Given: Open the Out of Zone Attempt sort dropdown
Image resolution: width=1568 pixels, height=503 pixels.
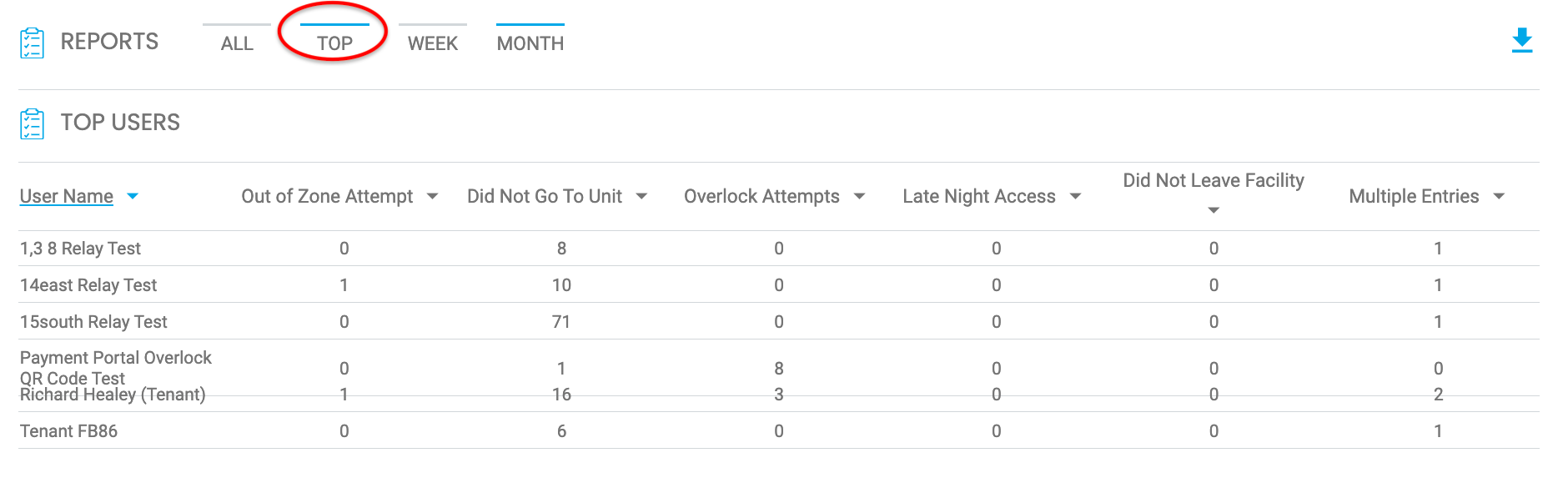Looking at the screenshot, I should [433, 197].
